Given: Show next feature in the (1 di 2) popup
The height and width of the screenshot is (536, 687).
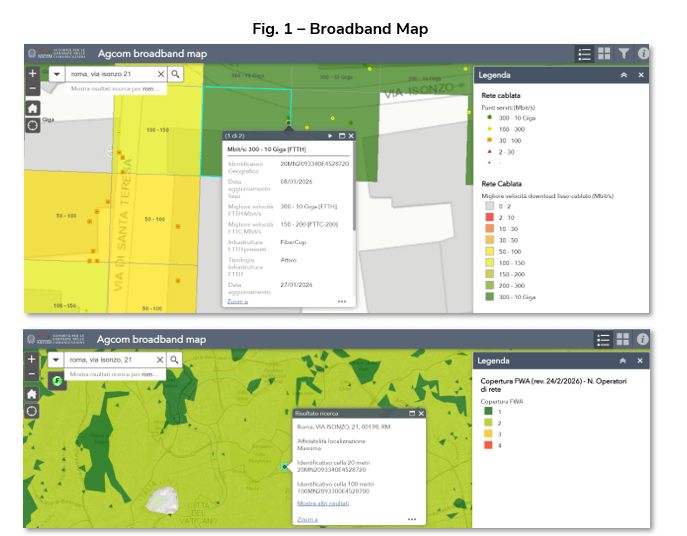Looking at the screenshot, I should pyautogui.click(x=330, y=135).
